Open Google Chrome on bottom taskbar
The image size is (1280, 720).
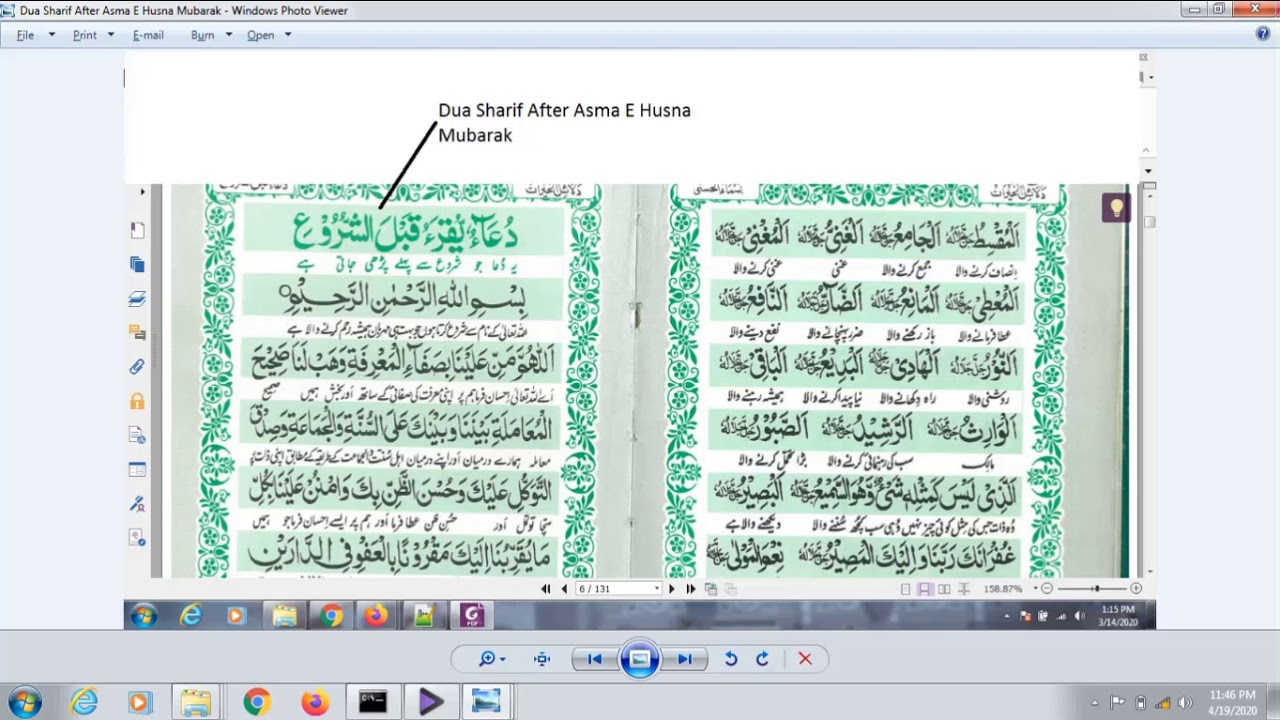click(x=257, y=702)
